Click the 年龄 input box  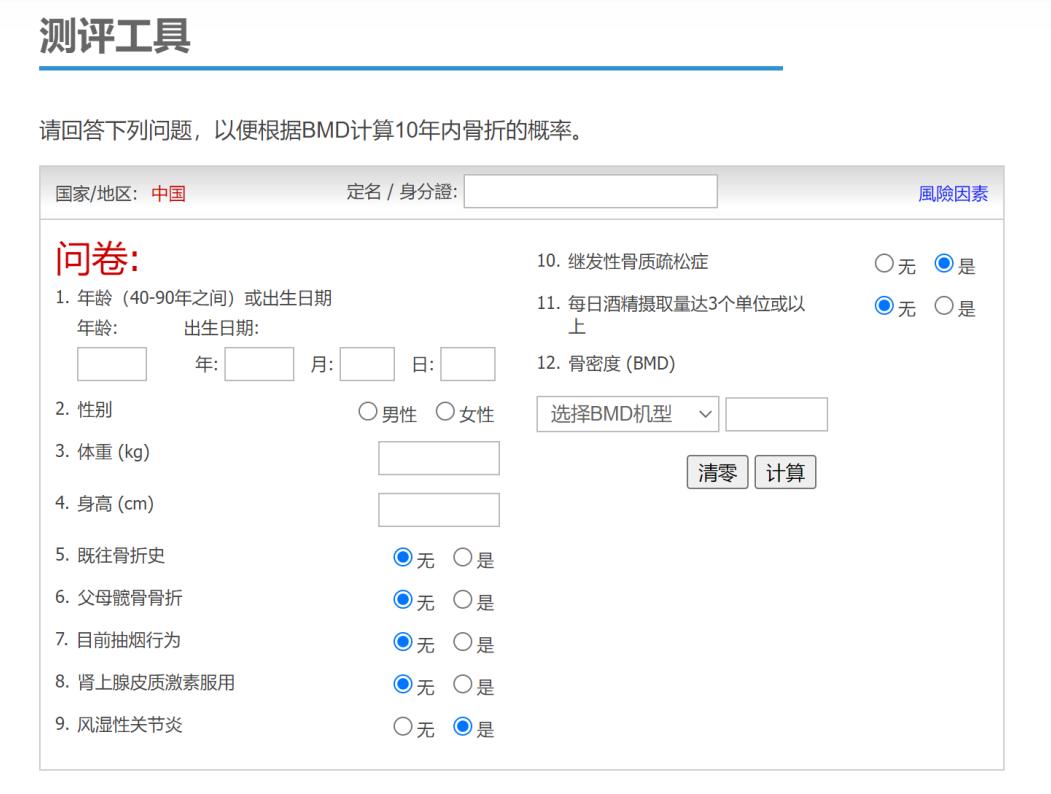click(x=110, y=364)
